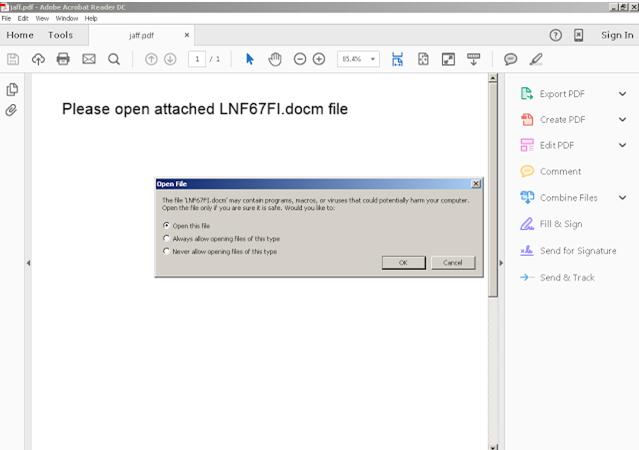Viewport: 639px width, 450px height.
Task: Click Cancel in Open File dialog
Action: click(x=453, y=263)
